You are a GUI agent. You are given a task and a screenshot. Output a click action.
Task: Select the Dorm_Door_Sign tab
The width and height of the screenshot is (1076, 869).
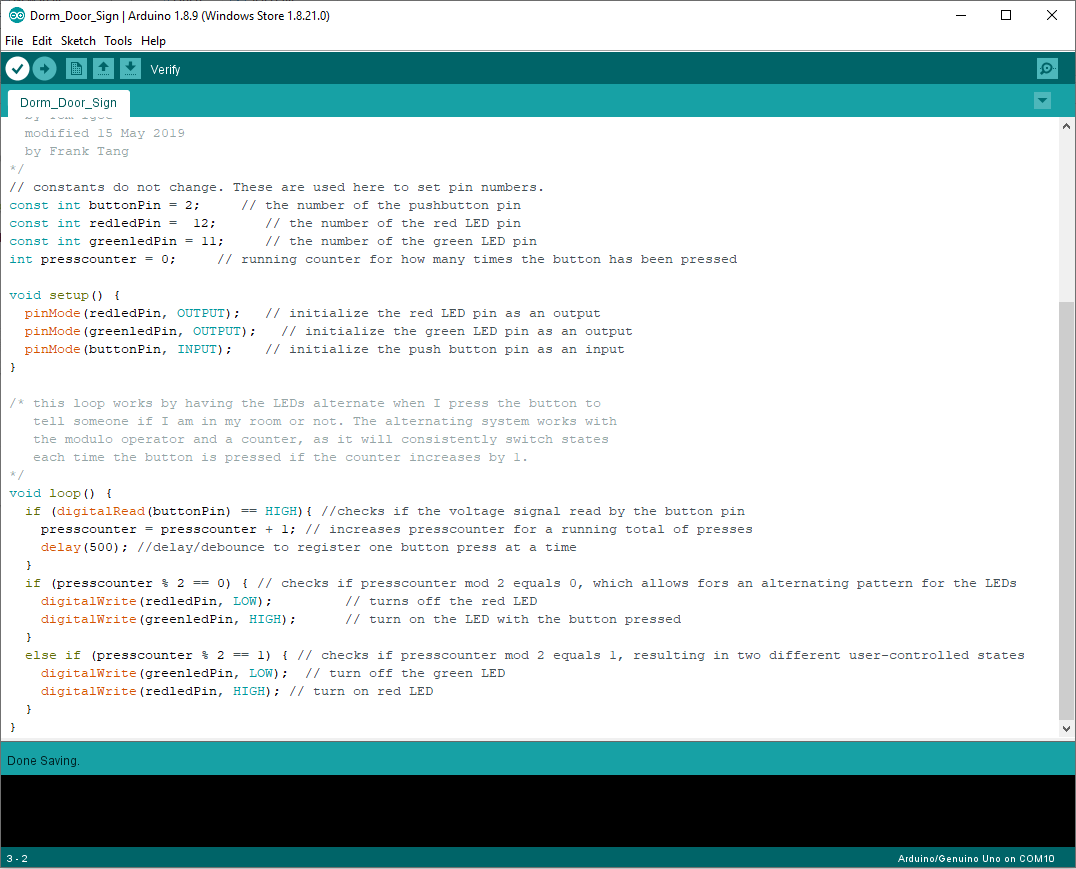[x=68, y=102]
